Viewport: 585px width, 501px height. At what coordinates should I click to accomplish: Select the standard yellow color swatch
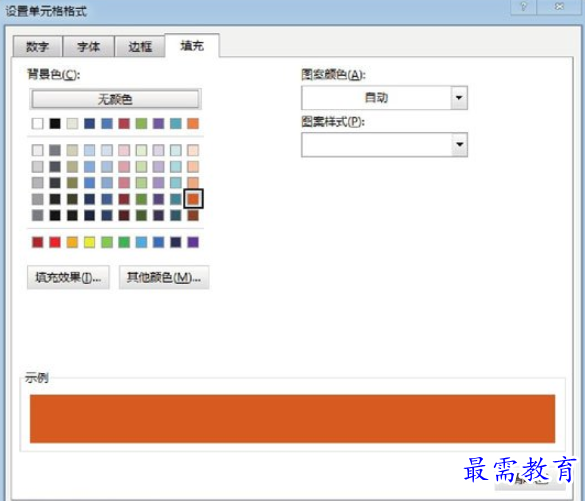90,242
